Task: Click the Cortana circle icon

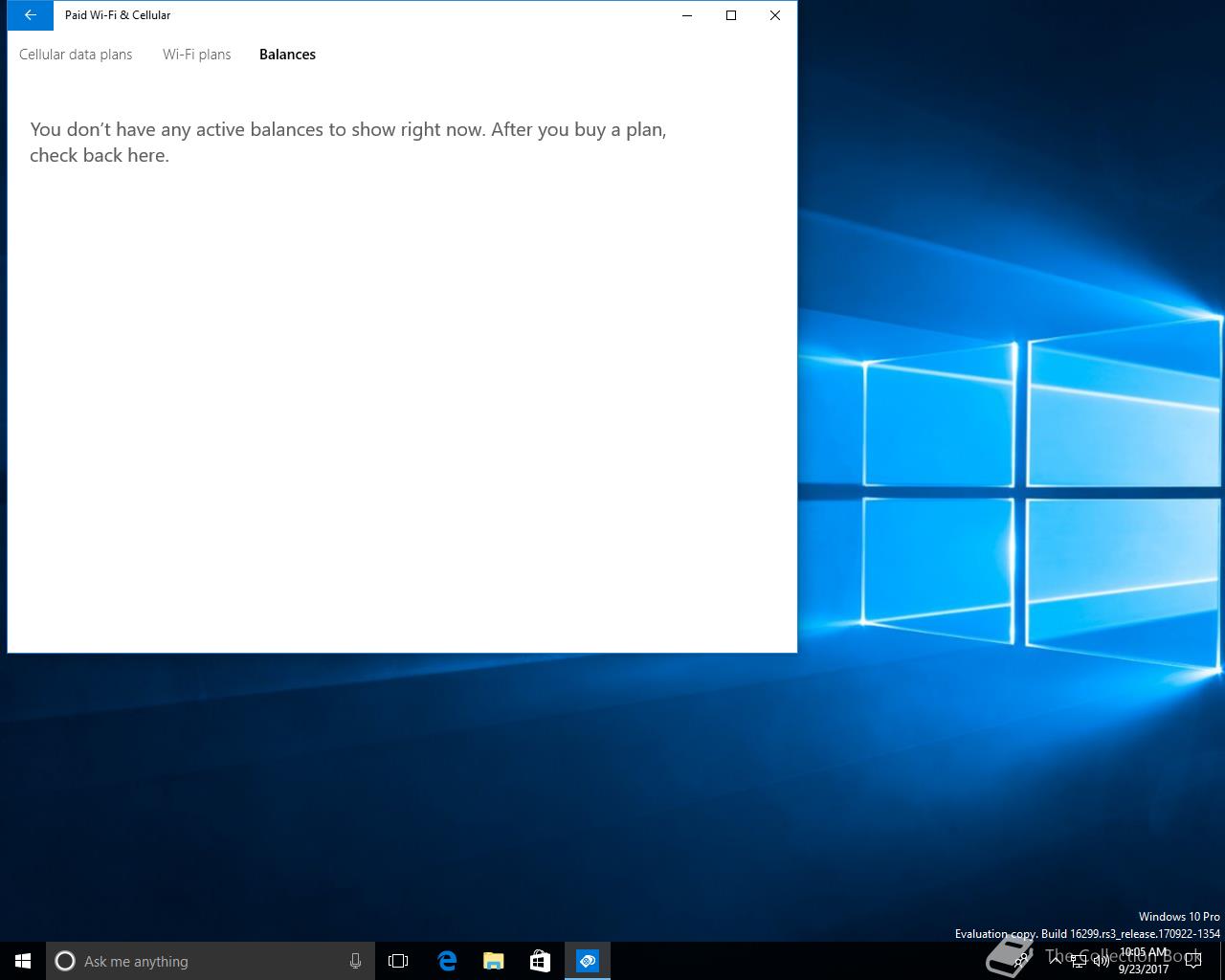Action: coord(65,961)
